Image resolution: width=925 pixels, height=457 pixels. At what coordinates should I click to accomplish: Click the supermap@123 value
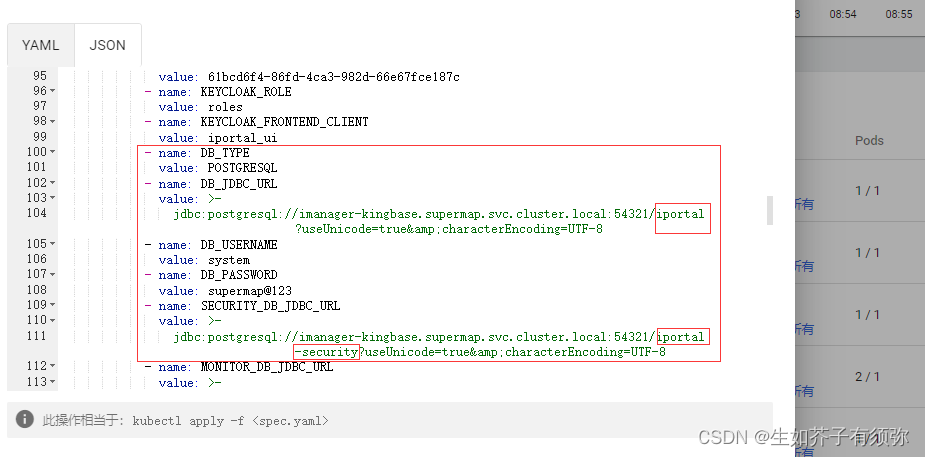(x=250, y=291)
